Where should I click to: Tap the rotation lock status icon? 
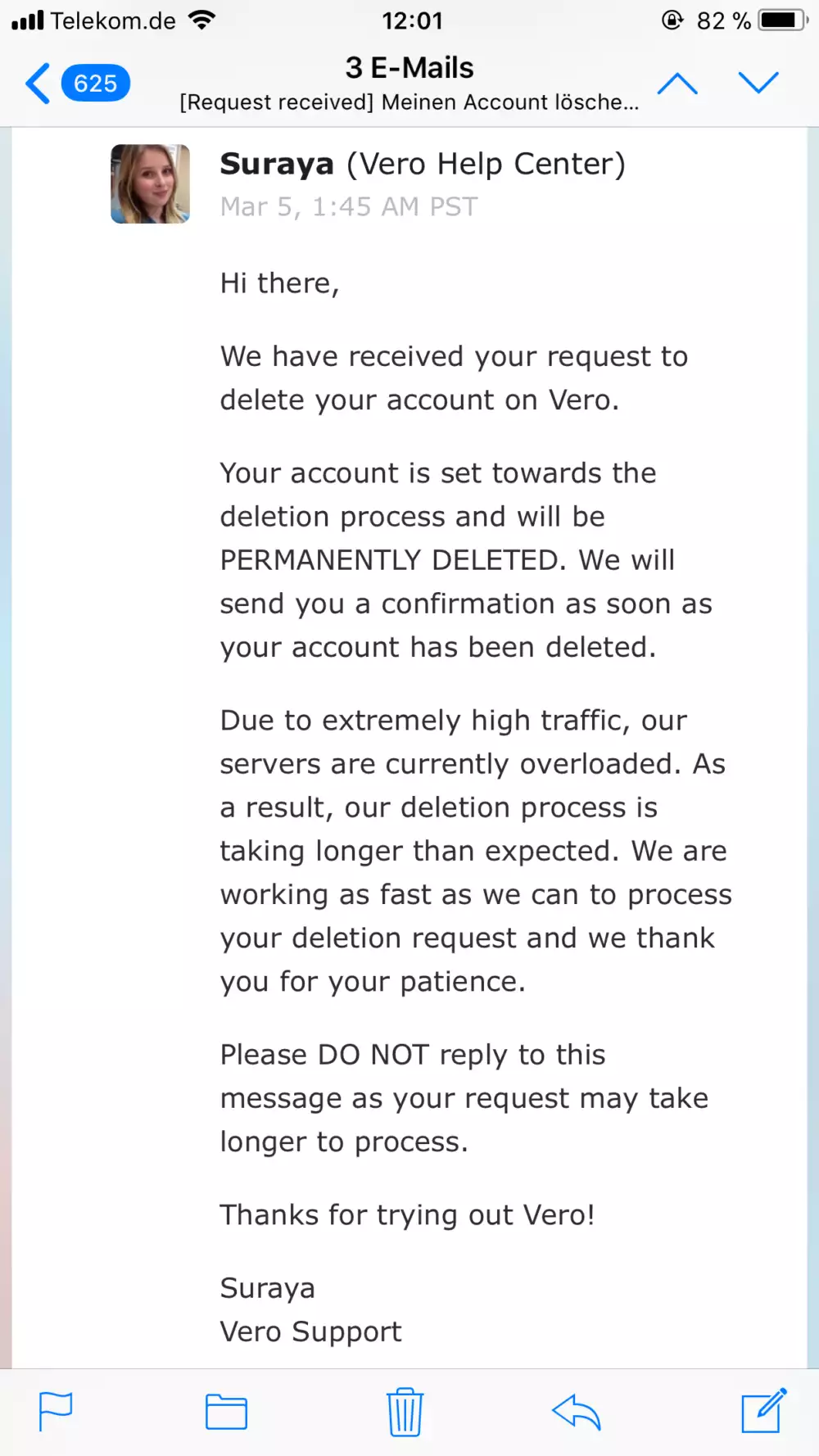point(672,20)
